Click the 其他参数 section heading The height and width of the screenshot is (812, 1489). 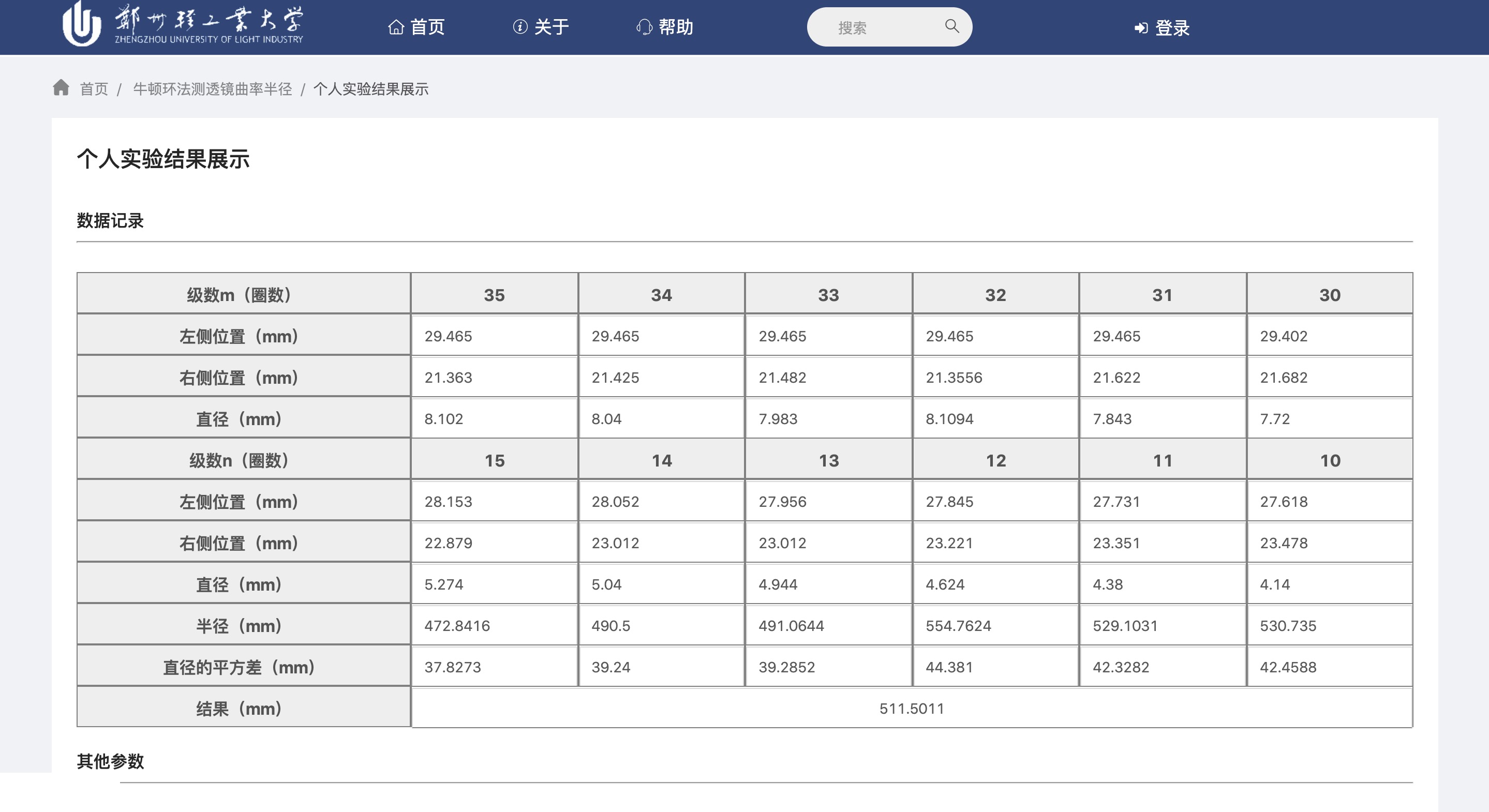110,761
